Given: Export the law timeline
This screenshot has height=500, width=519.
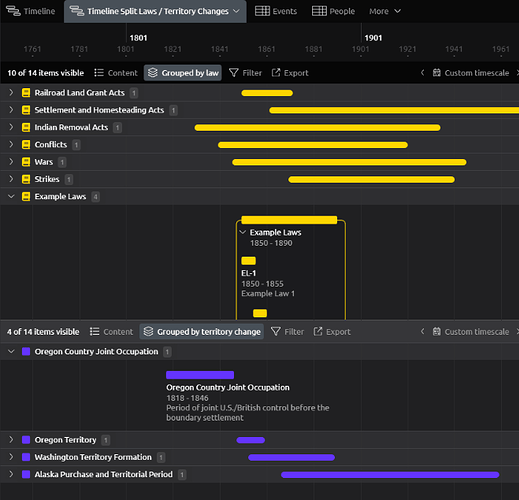Looking at the screenshot, I should (290, 73).
